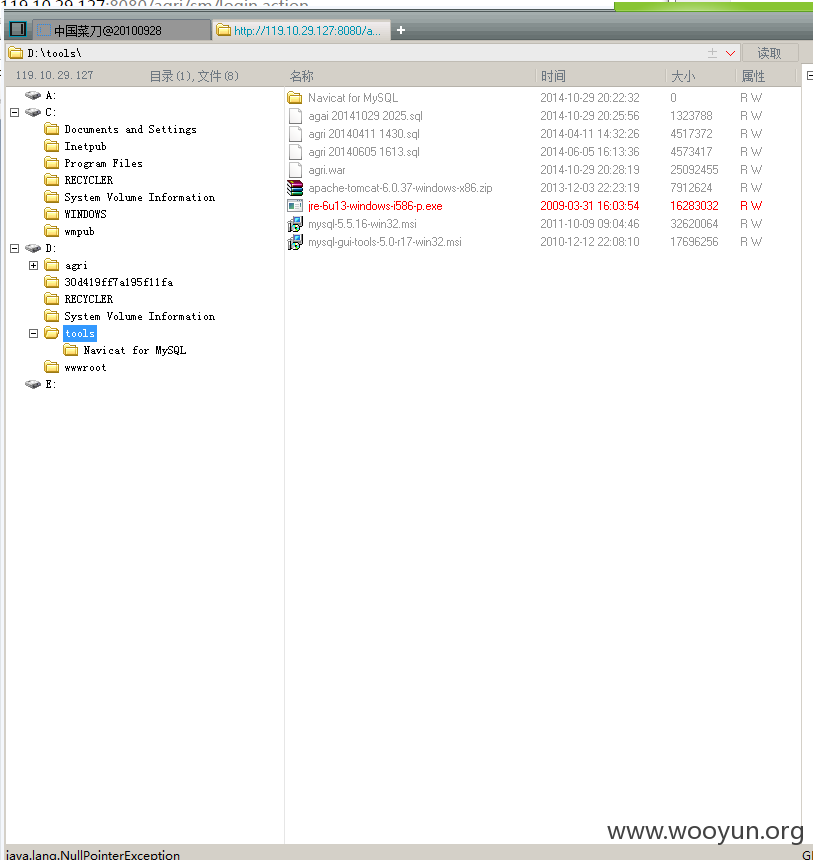This screenshot has width=813, height=860.
Task: Click Navicat for MySQL folder icon in list
Action: (295, 98)
